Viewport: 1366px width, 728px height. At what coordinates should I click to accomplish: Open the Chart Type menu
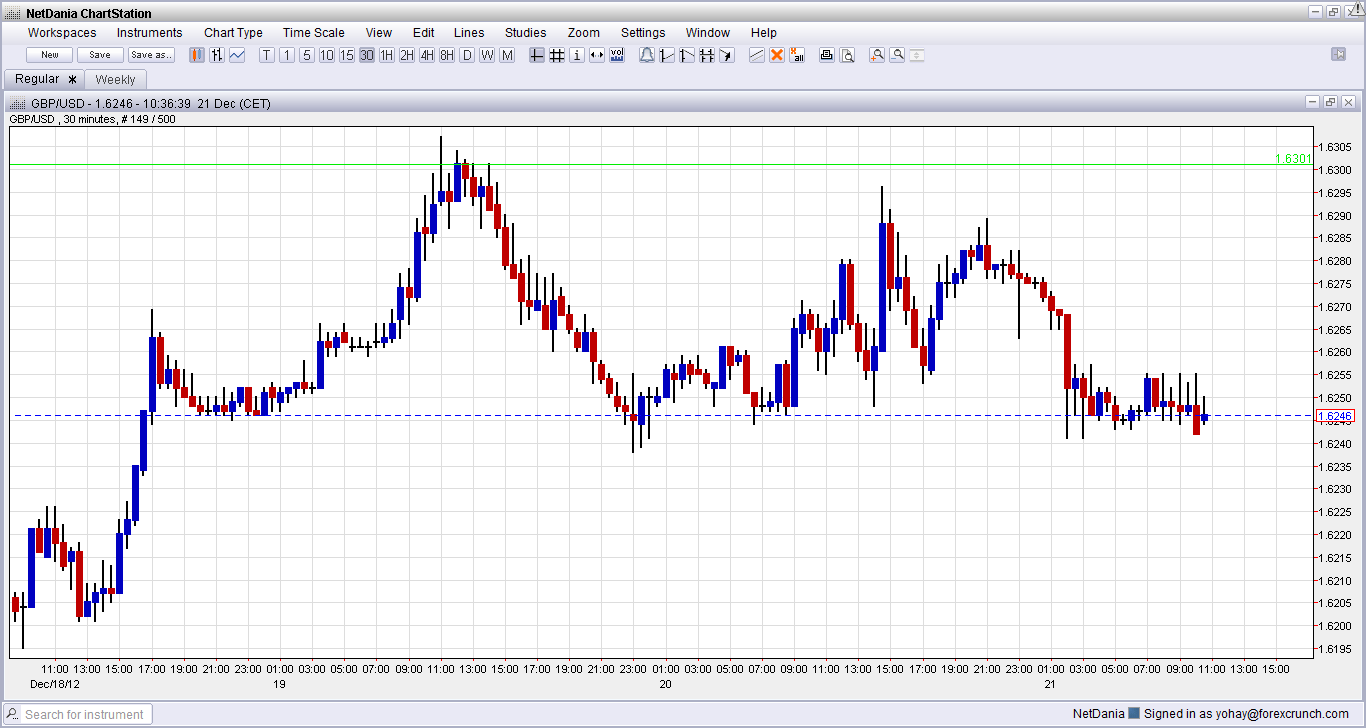[x=233, y=33]
